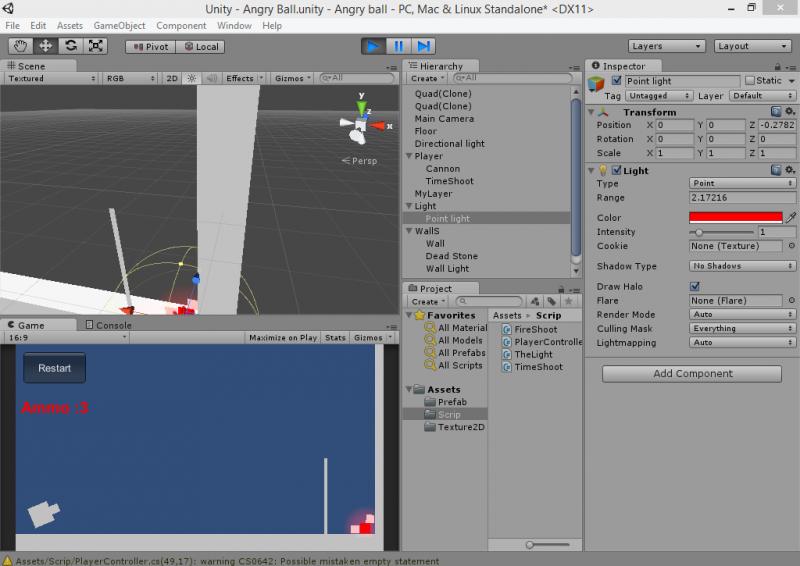Toggle Pivot handle position
The height and width of the screenshot is (566, 800).
point(151,46)
